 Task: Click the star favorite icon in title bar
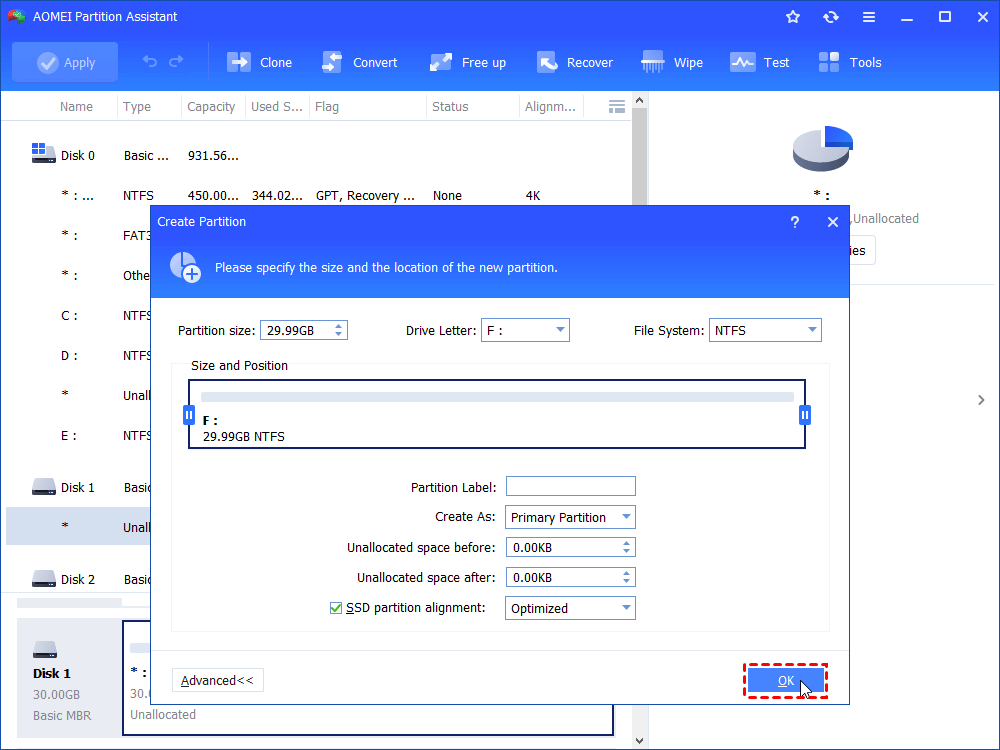(793, 17)
